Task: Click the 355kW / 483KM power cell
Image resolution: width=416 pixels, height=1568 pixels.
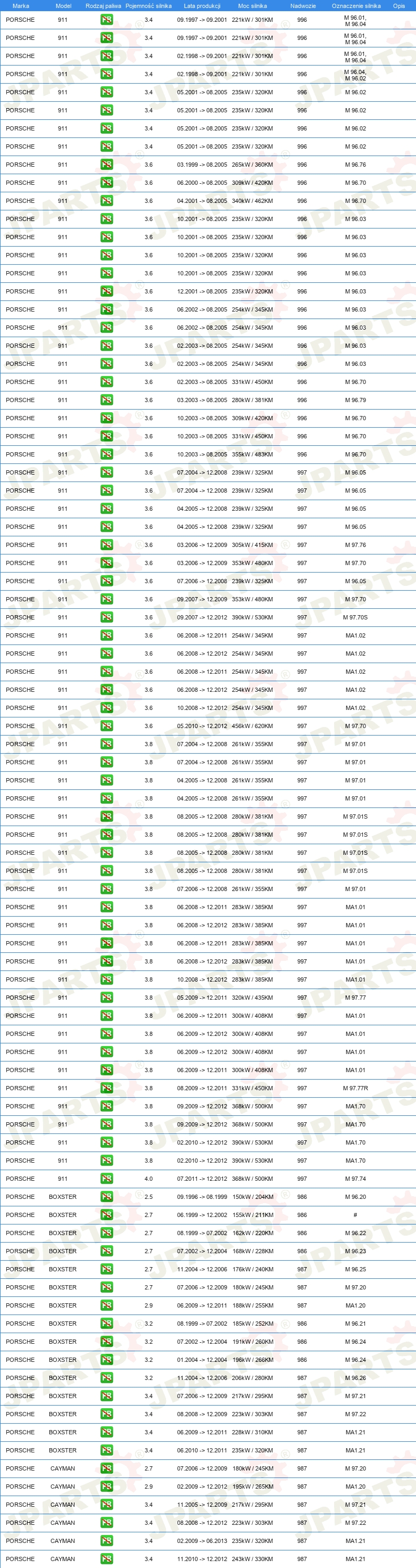Action: click(x=252, y=454)
